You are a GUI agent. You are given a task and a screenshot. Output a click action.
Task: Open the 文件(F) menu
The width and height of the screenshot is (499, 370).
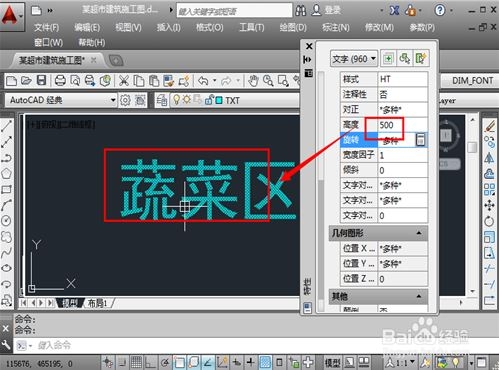(47, 27)
